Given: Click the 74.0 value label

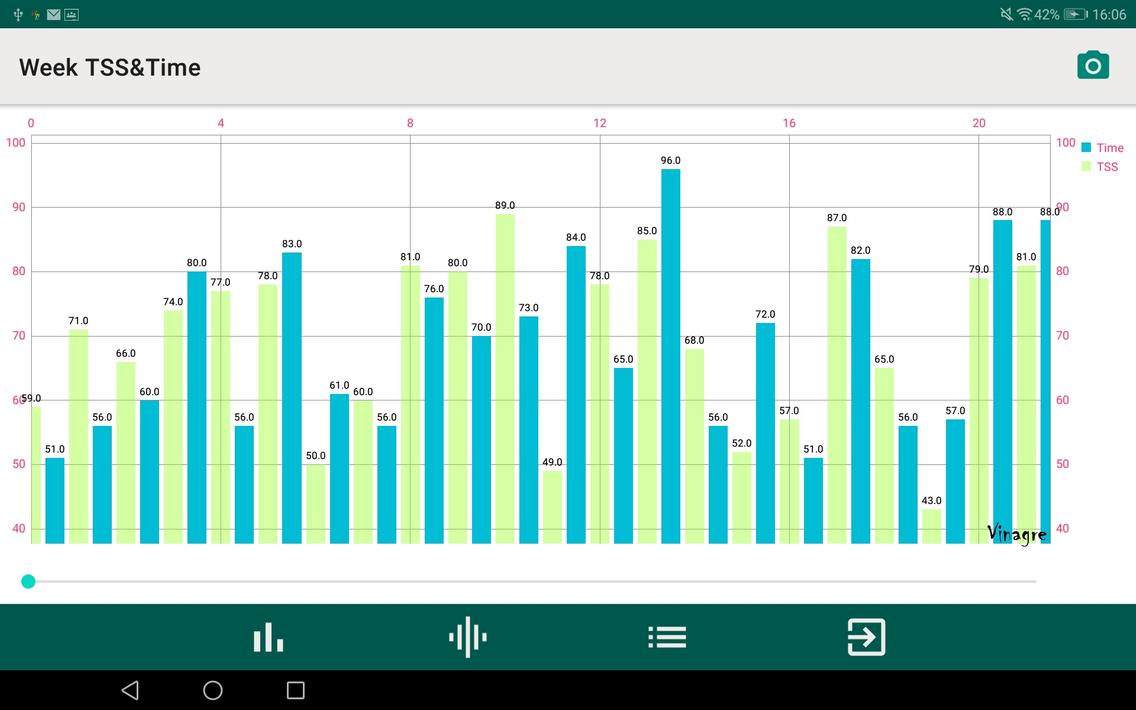Looking at the screenshot, I should pos(173,301).
